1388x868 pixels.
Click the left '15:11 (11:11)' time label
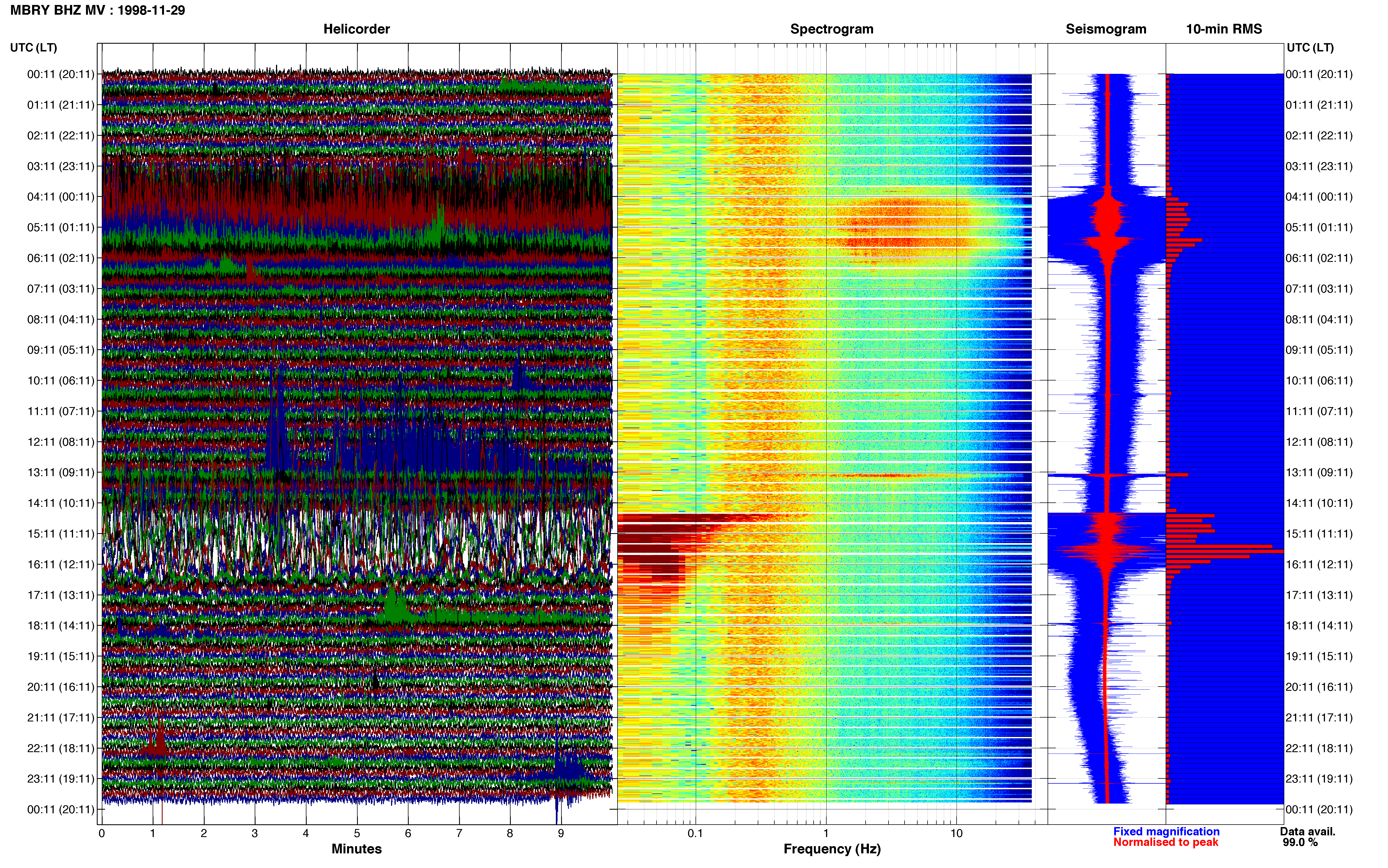point(61,534)
